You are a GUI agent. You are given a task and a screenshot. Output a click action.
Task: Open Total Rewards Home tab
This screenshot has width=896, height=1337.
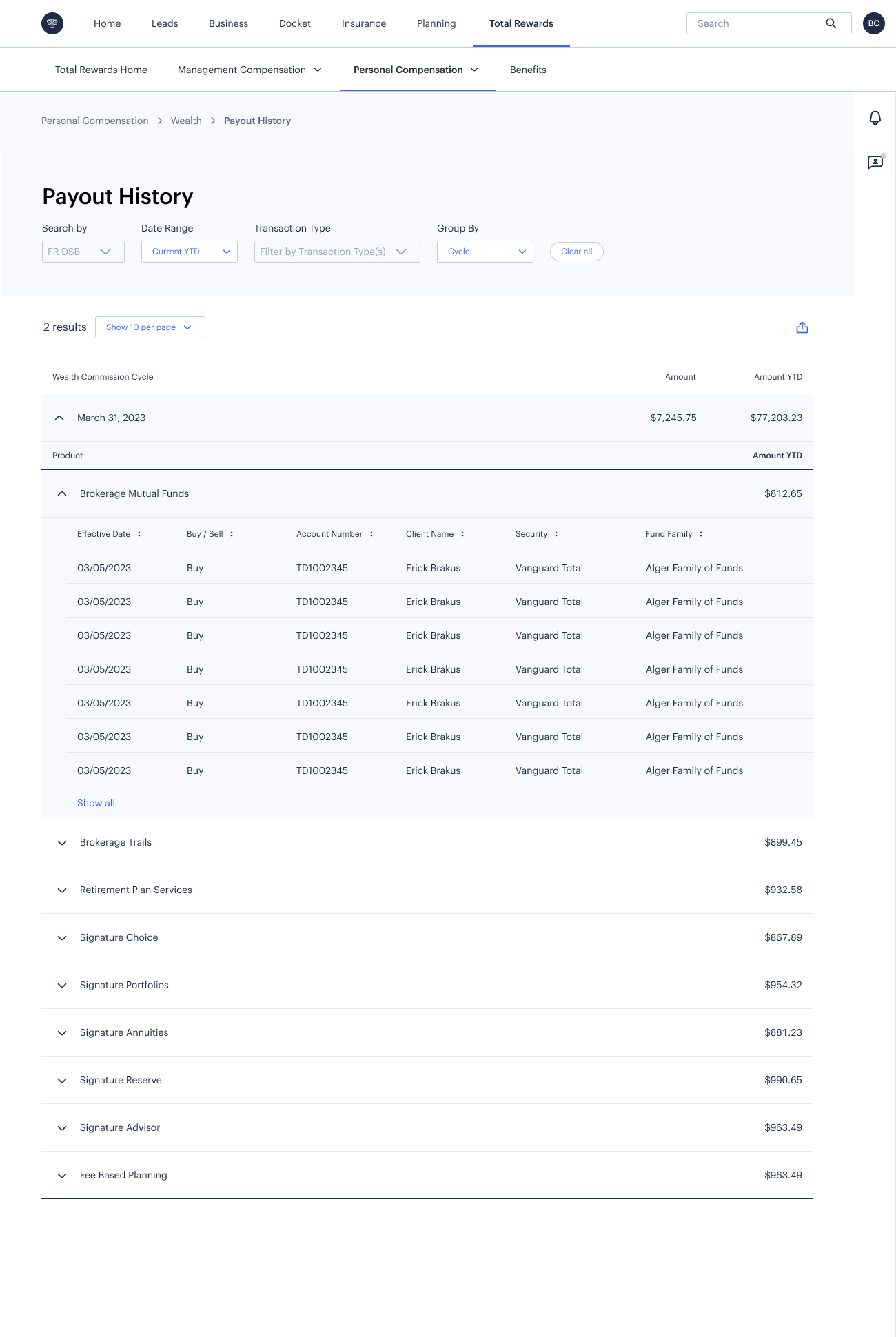point(101,70)
